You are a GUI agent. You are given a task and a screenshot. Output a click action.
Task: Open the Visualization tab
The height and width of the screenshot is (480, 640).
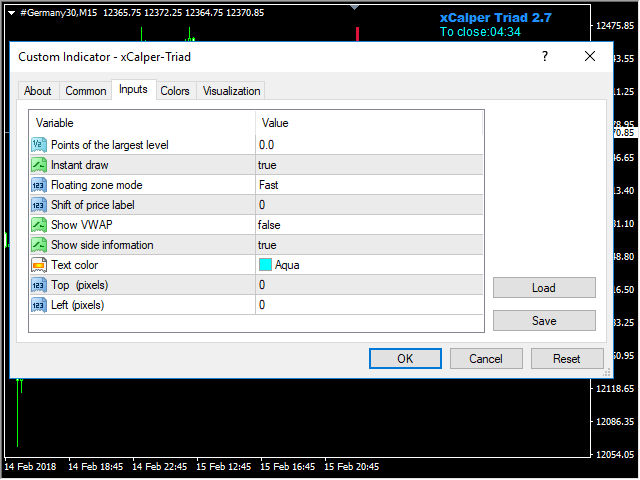[x=231, y=91]
